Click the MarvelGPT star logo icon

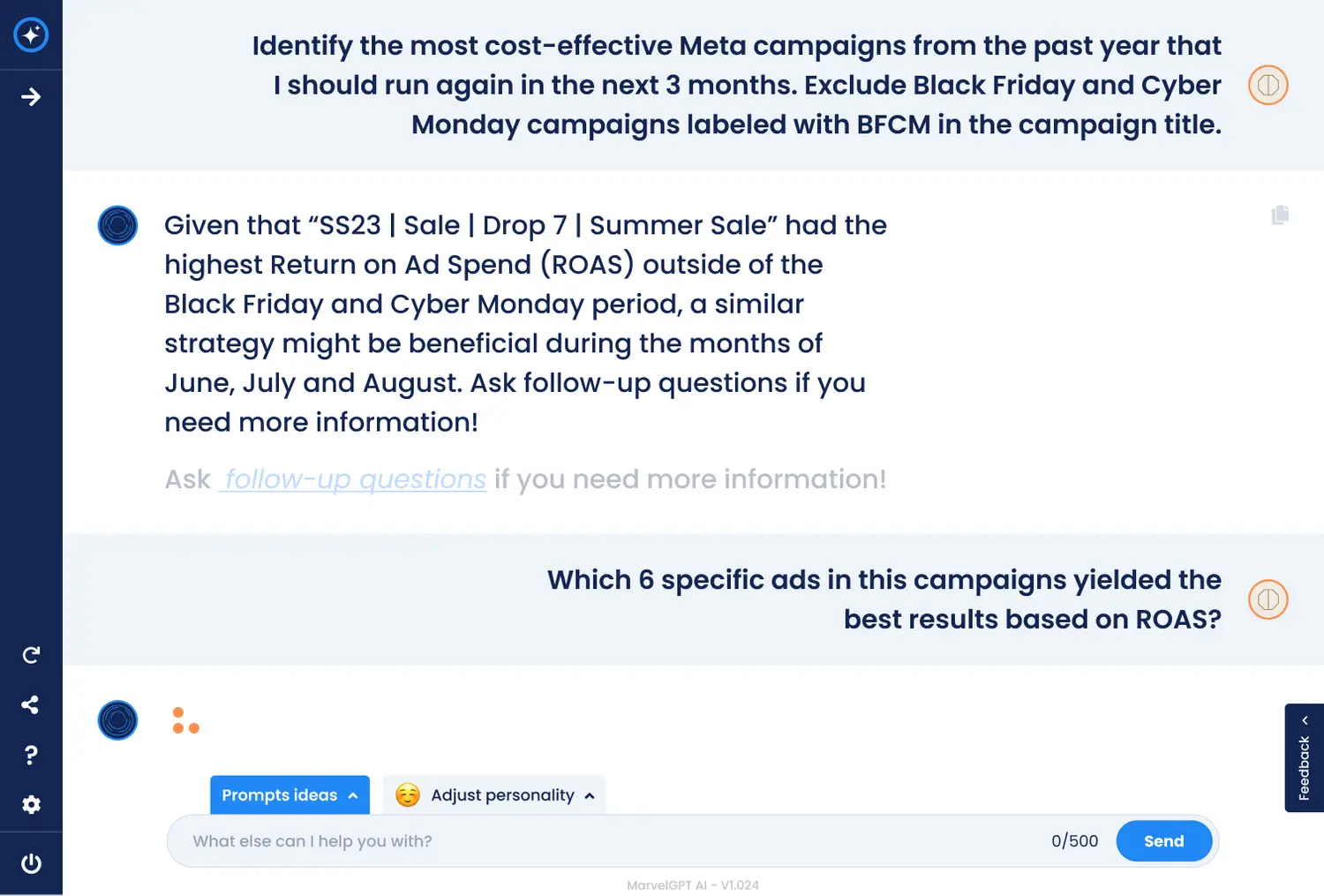pyautogui.click(x=31, y=35)
